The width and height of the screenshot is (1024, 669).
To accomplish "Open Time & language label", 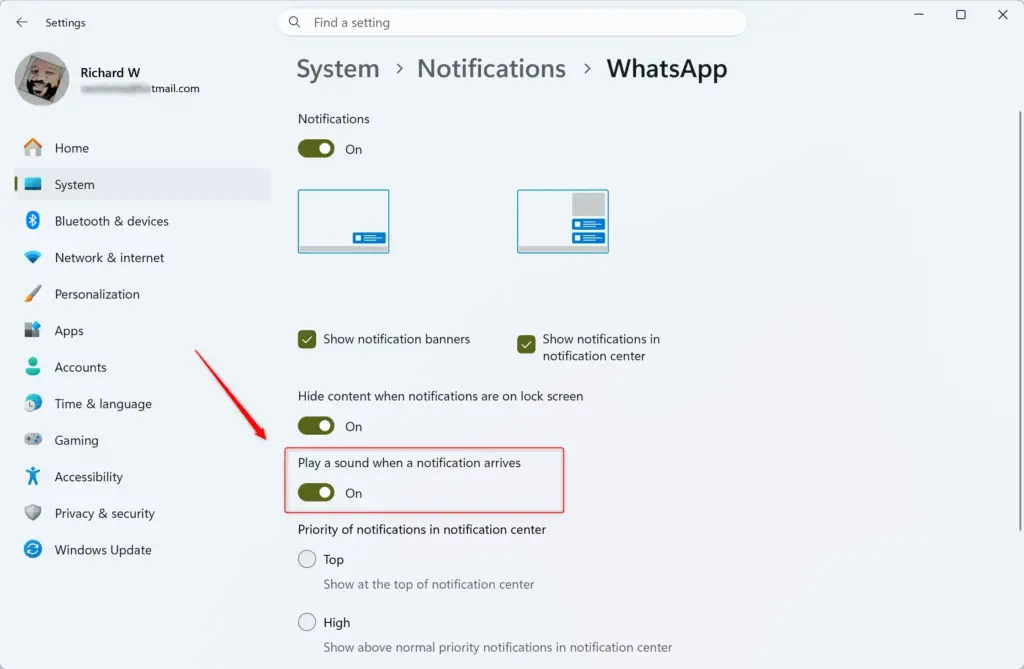I will pyautogui.click(x=103, y=404).
